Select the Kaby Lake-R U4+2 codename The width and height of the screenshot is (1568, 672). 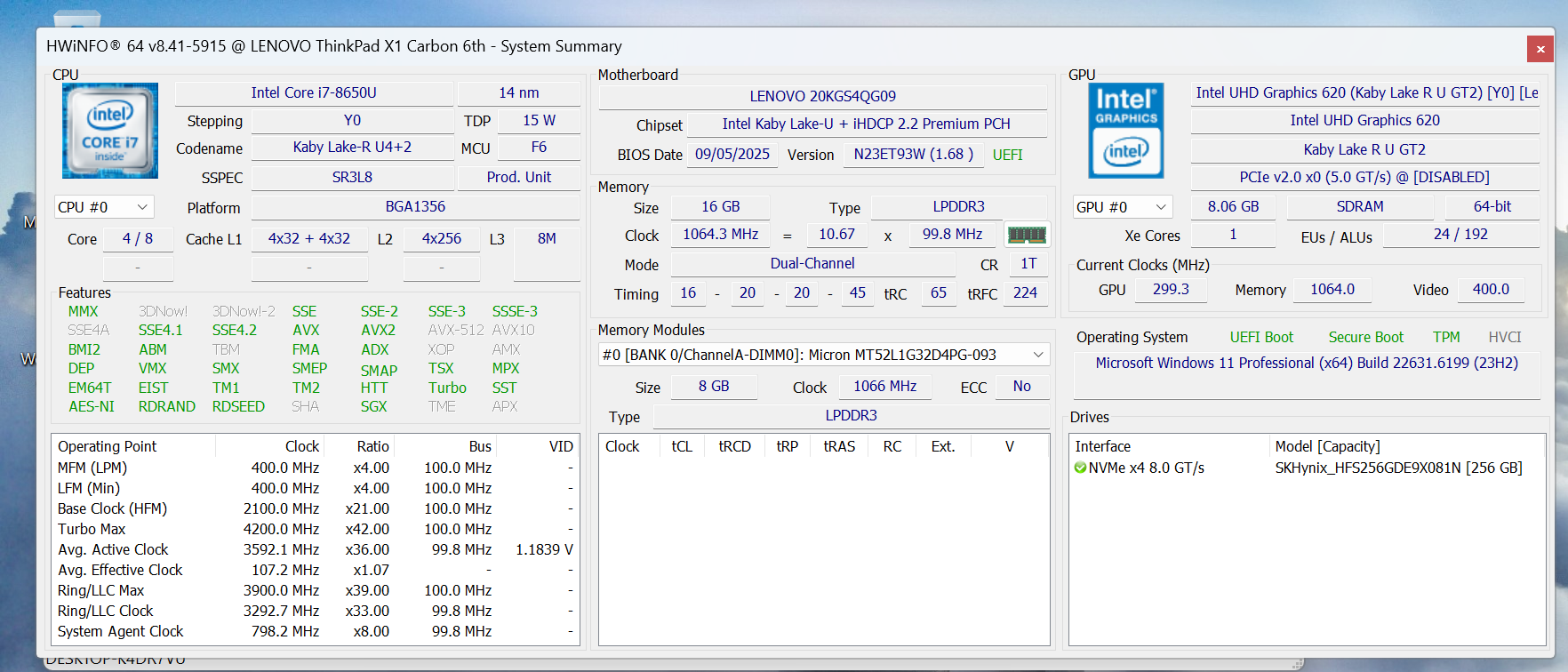[353, 148]
